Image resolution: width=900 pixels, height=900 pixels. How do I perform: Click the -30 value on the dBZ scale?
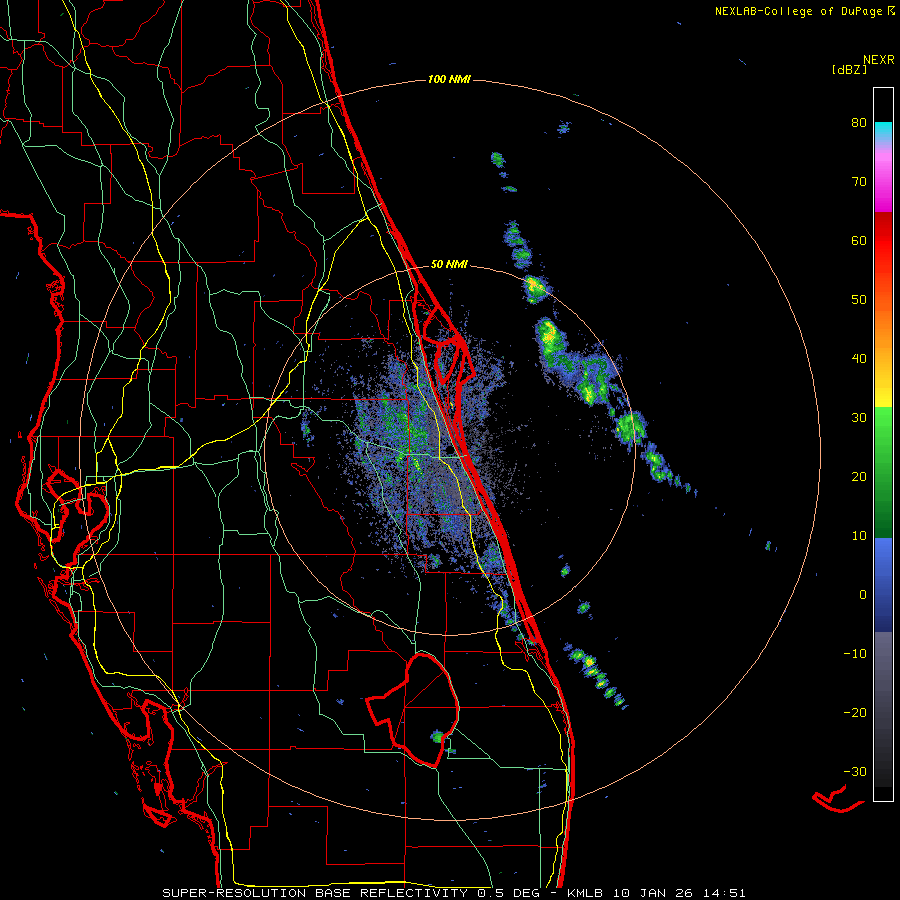click(855, 771)
